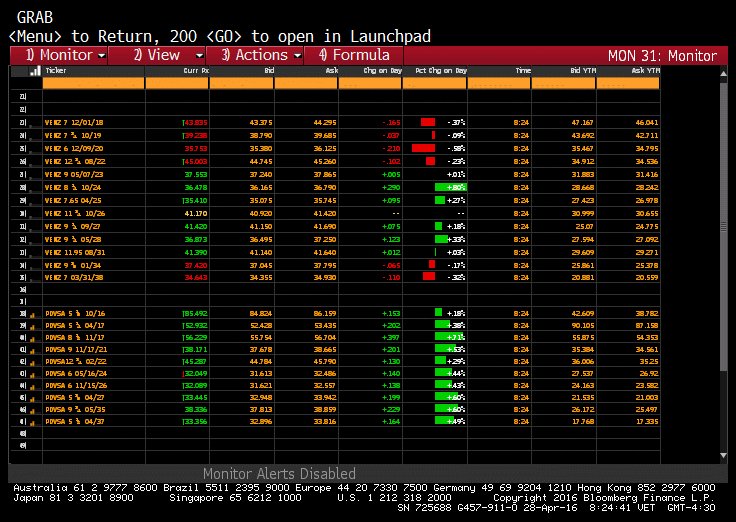Viewport: 736px width, 522px height.
Task: Click bid value 43.375
Action: coord(261,123)
